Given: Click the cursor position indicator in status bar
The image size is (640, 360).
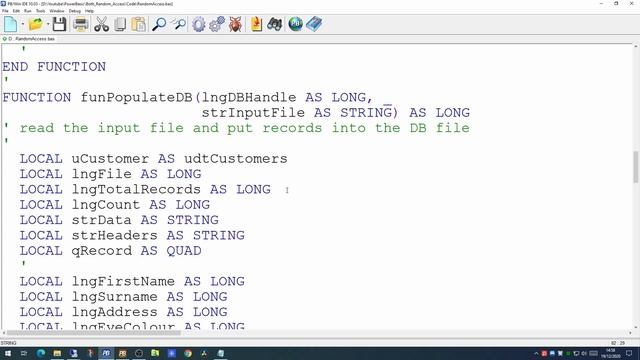Looking at the screenshot, I should pos(618,343).
